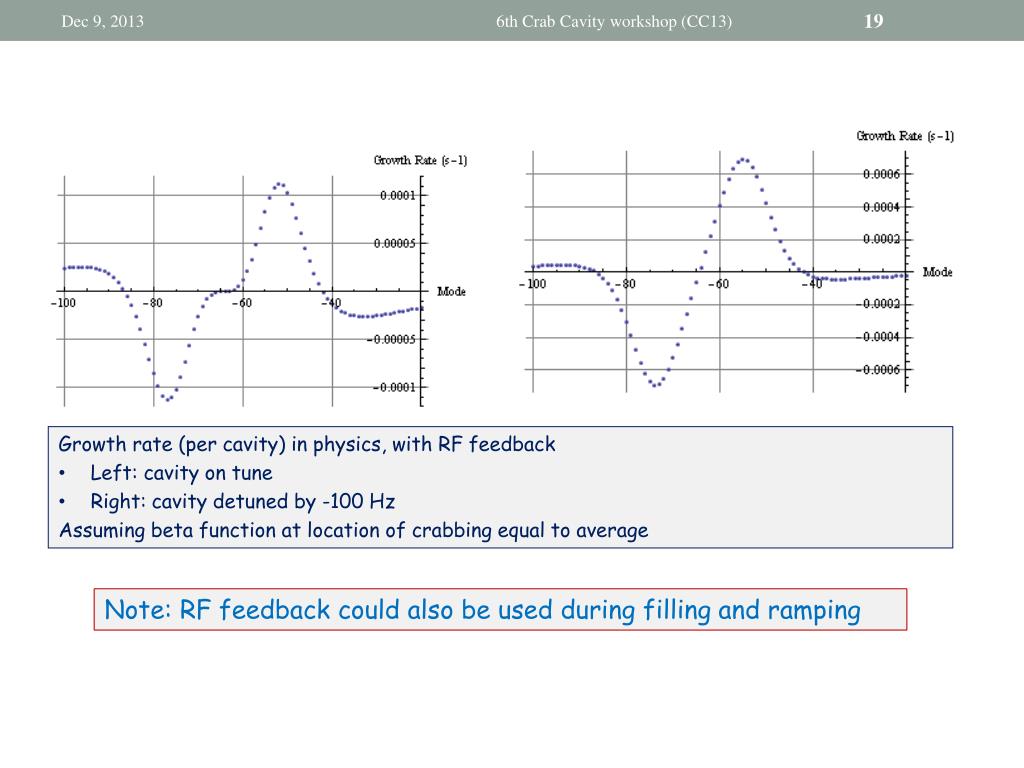The height and width of the screenshot is (768, 1024).
Task: Select the '6th Crab Cavity workshop (CC13)' title
Action: coord(614,22)
